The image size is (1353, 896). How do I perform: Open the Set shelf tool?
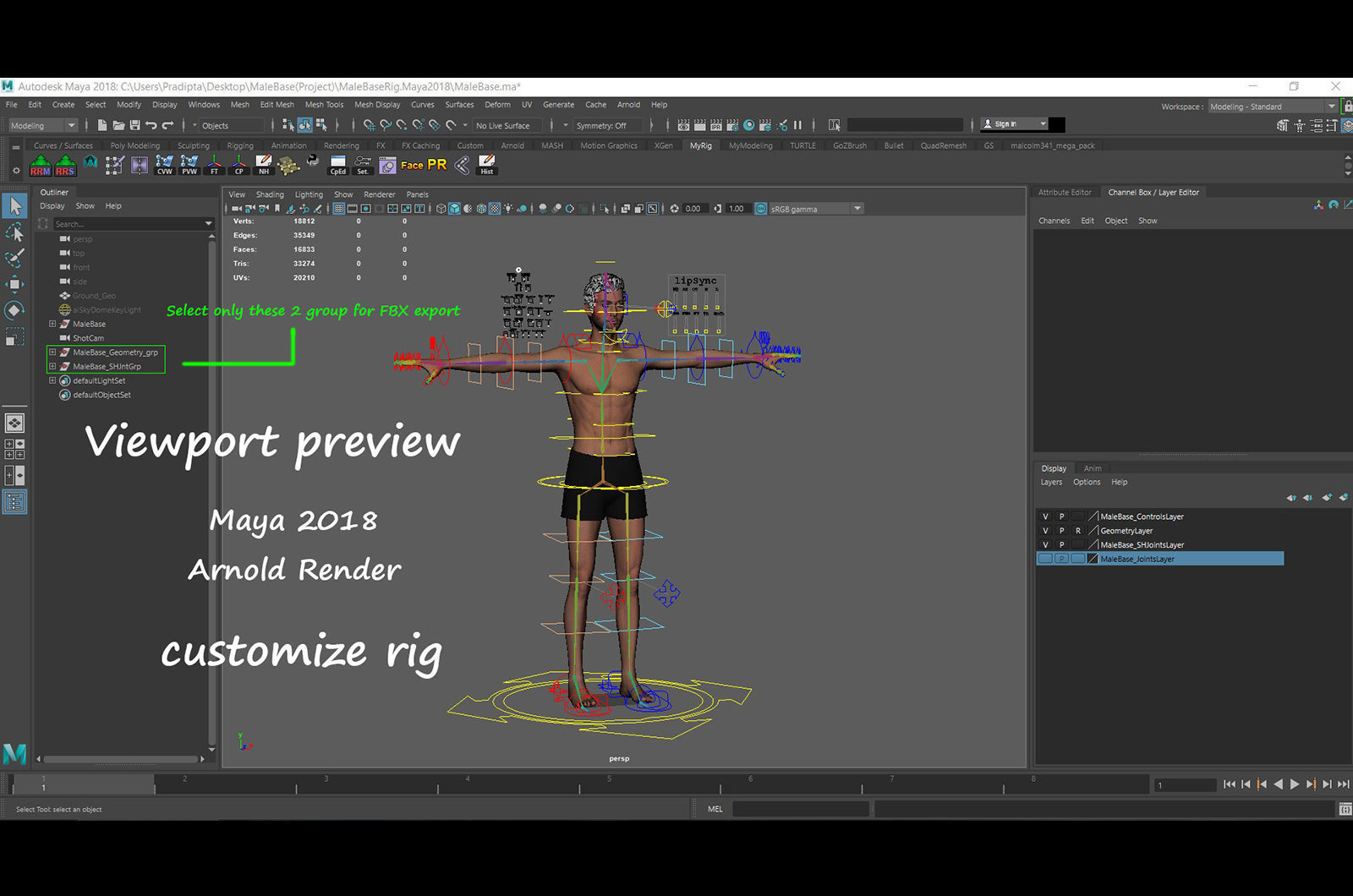click(x=363, y=165)
